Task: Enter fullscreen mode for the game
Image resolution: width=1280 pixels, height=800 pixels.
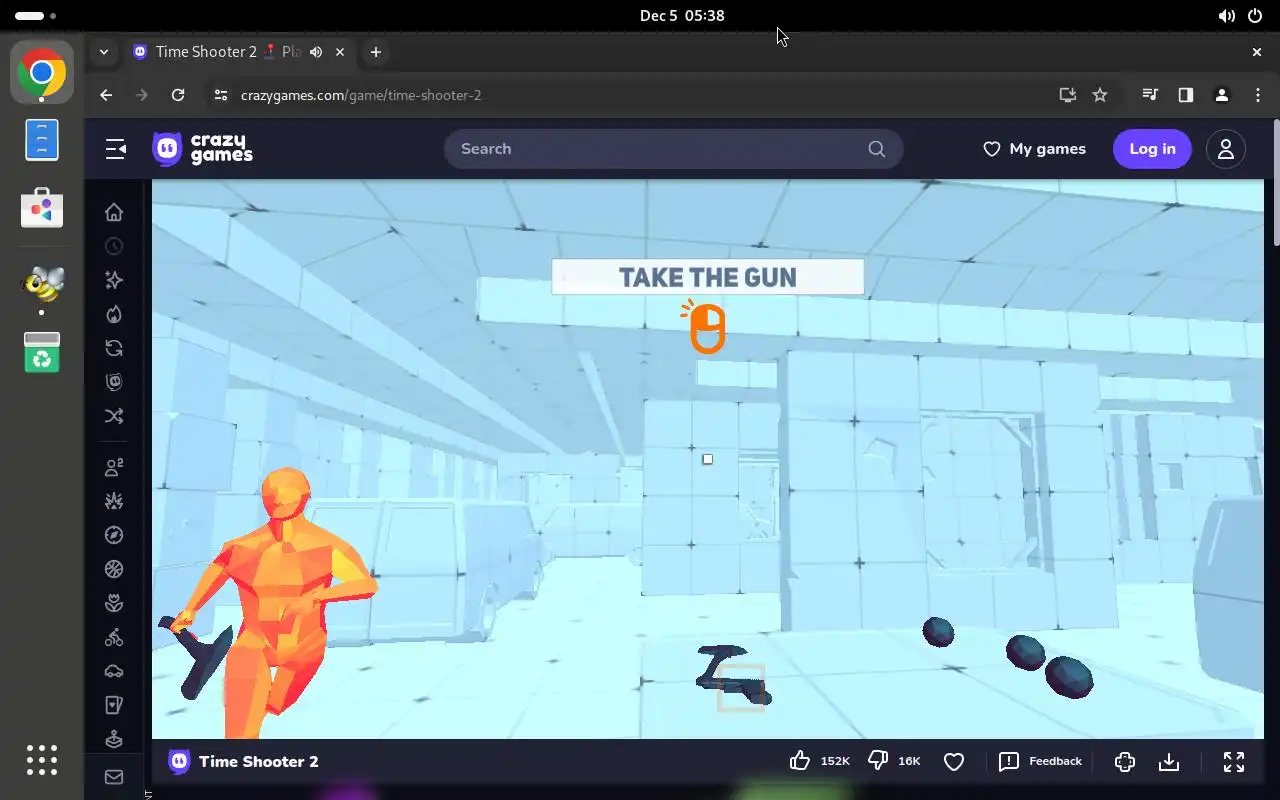Action: (1234, 762)
